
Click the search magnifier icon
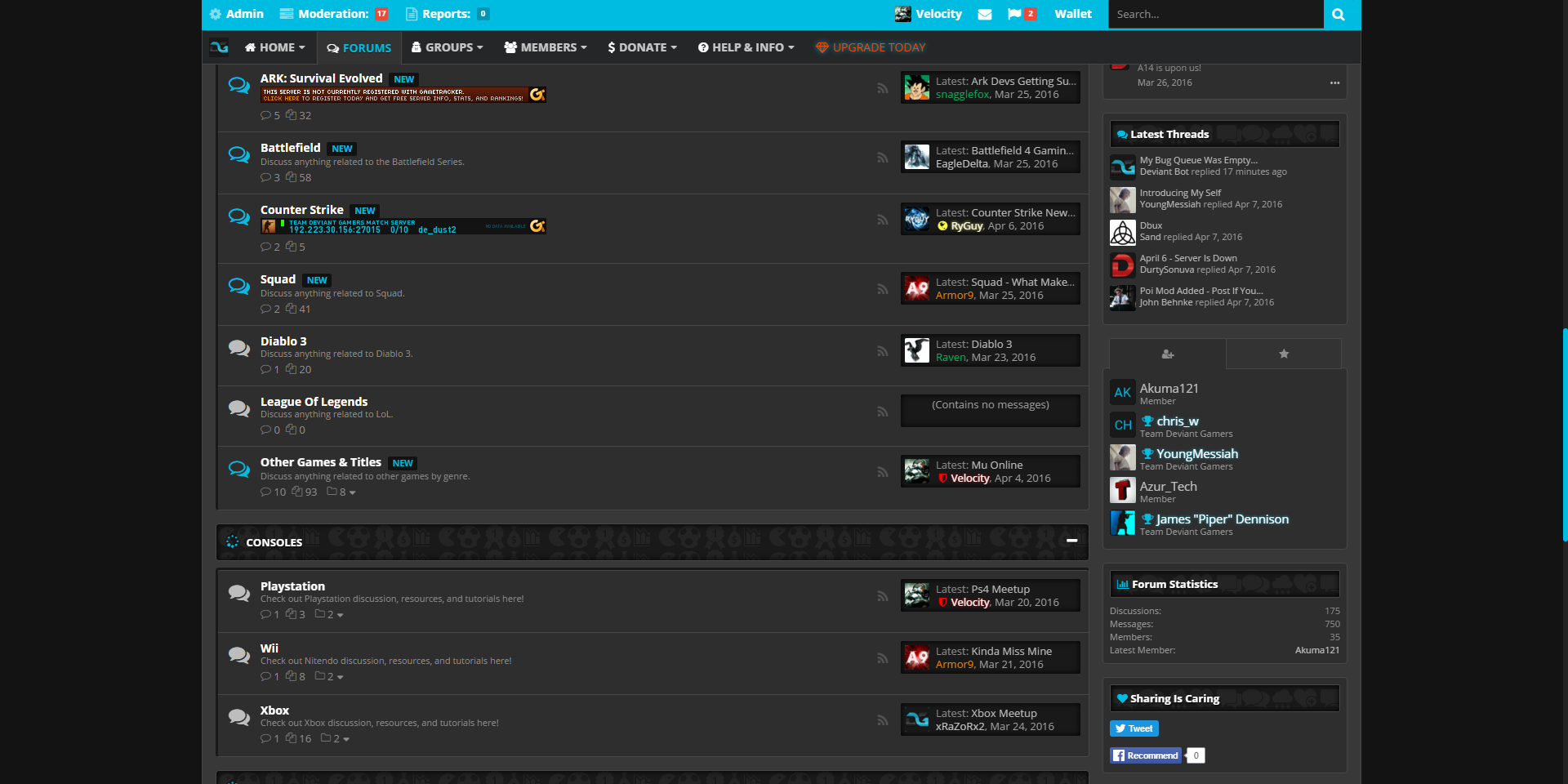click(1339, 15)
